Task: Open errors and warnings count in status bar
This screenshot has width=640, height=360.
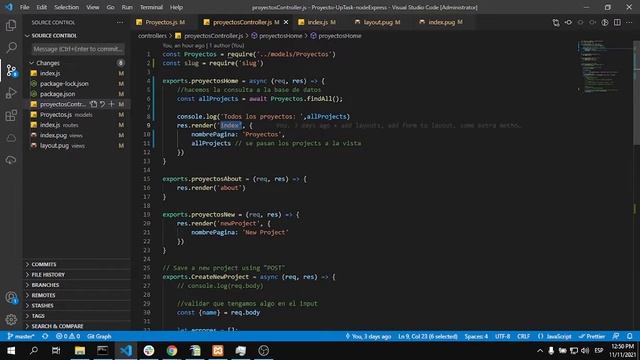Action: pyautogui.click(x=68, y=336)
